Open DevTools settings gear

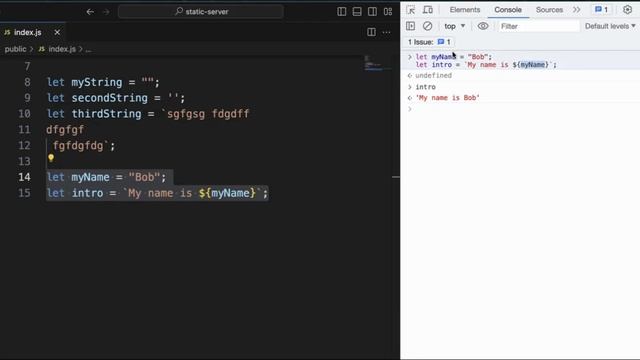tap(627, 10)
